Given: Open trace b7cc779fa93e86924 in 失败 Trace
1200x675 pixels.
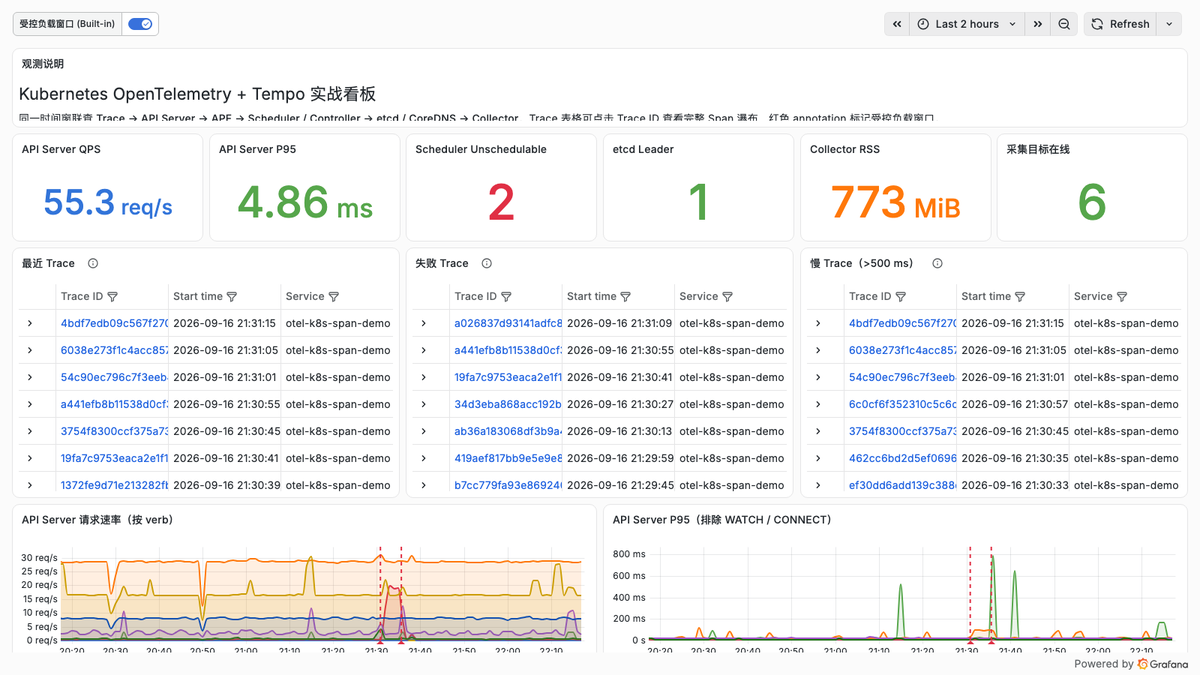Looking at the screenshot, I should pos(508,486).
